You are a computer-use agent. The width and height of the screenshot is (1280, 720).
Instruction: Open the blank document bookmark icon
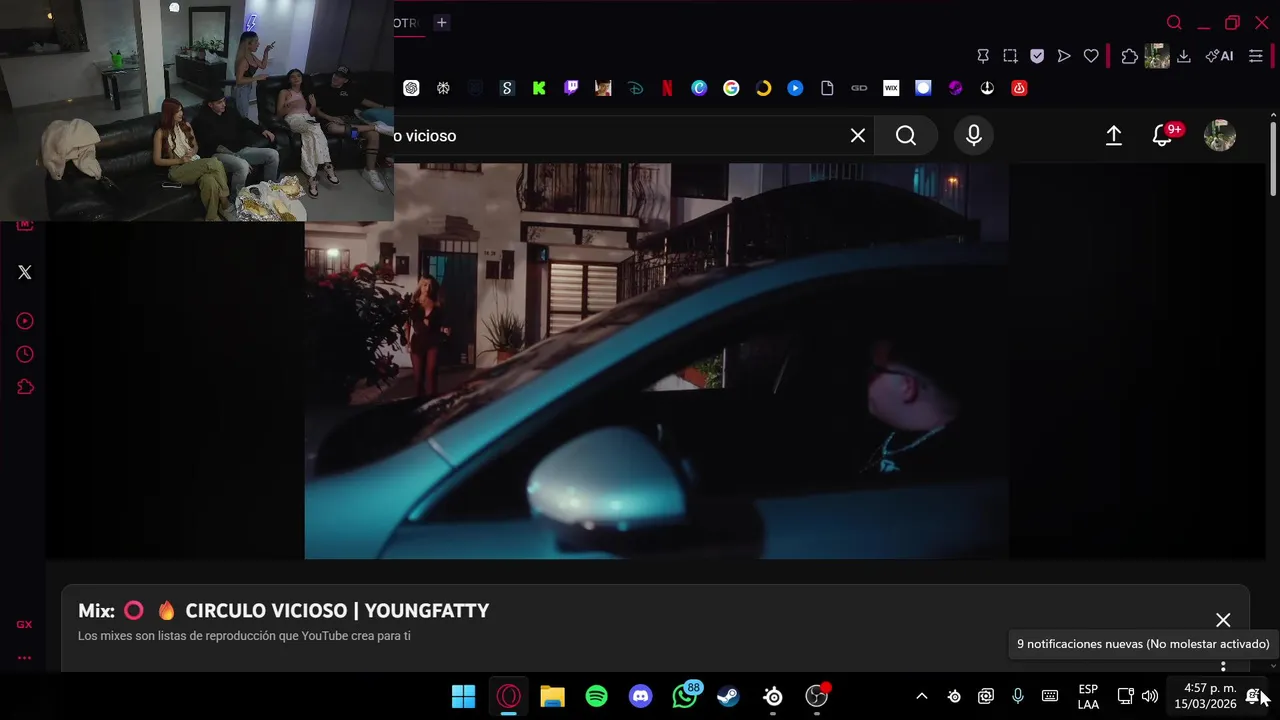[827, 88]
